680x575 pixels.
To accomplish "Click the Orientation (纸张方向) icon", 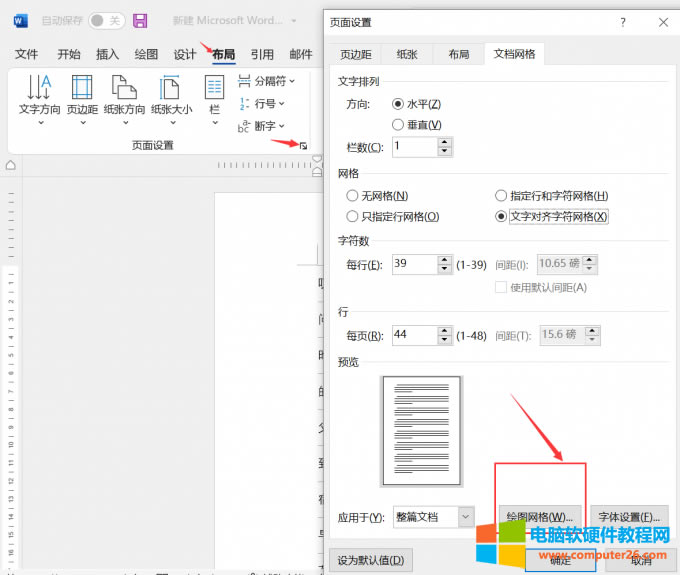I will point(124,90).
